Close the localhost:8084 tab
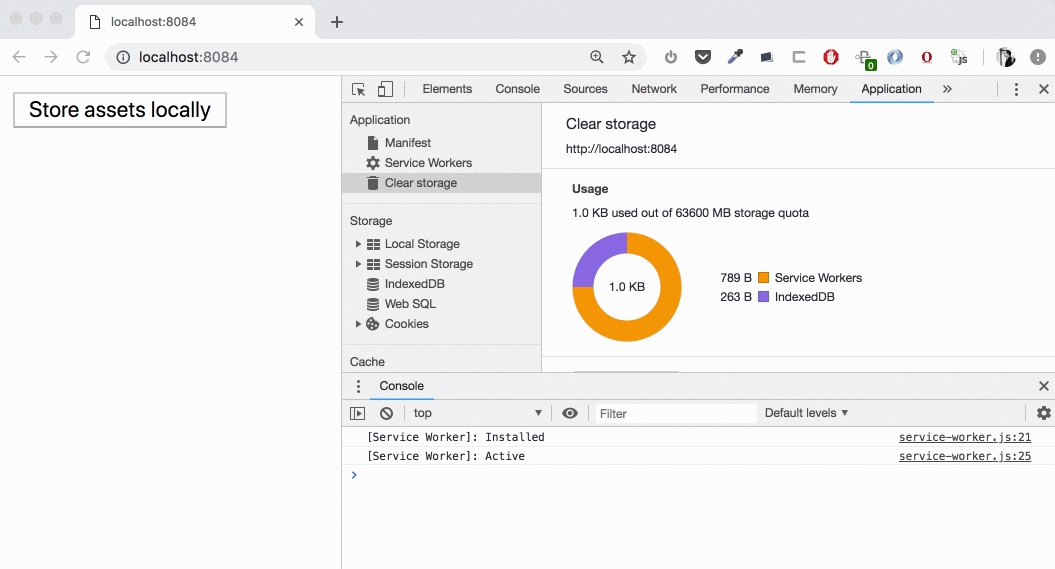 click(x=299, y=22)
